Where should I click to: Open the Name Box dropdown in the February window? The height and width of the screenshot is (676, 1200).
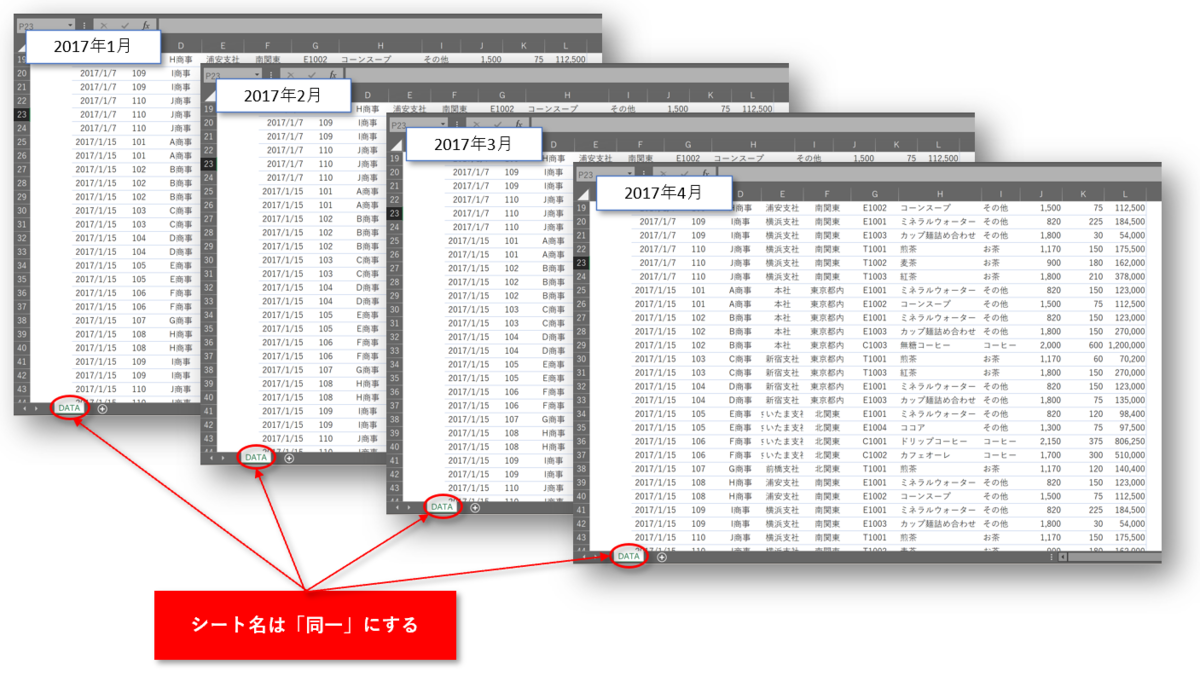pos(257,75)
